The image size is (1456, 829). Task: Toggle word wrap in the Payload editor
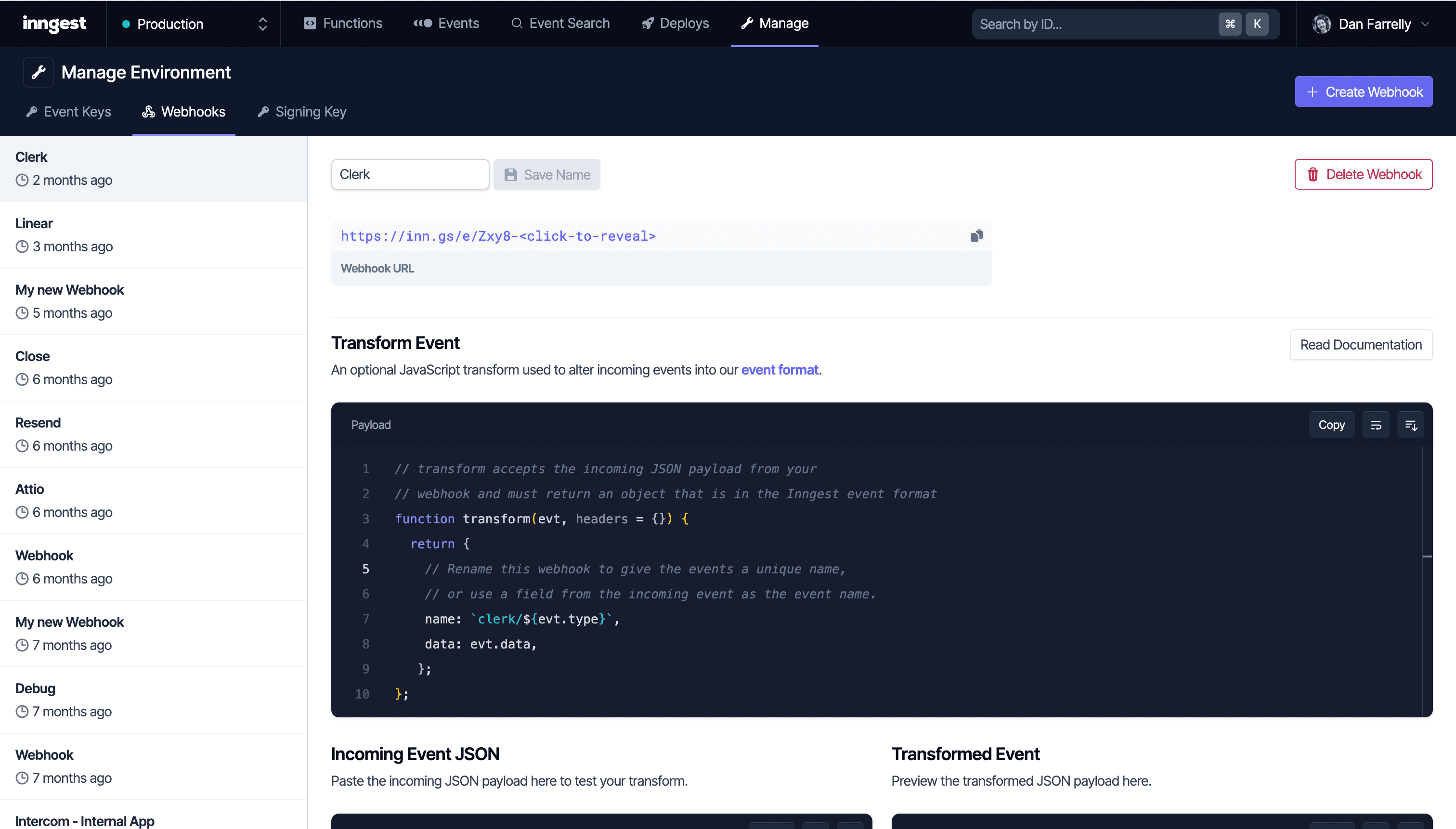click(x=1376, y=424)
